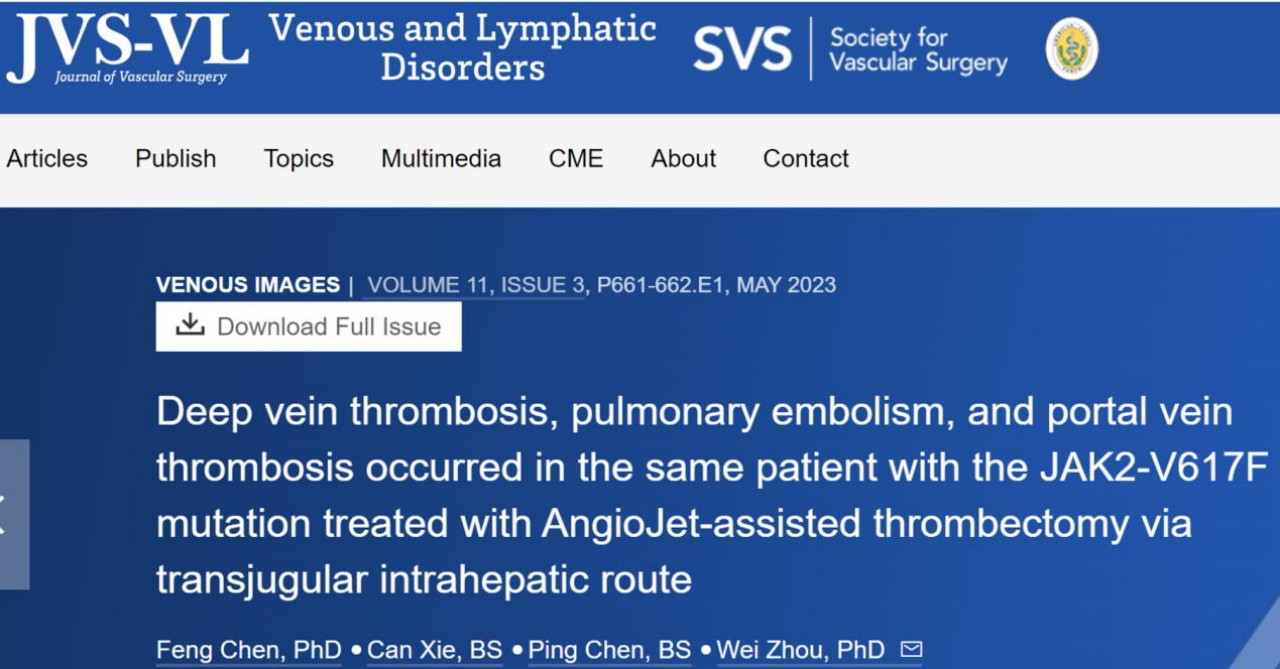Image resolution: width=1280 pixels, height=669 pixels.
Task: Open author Feng Chen, PhD link
Action: pyautogui.click(x=249, y=650)
